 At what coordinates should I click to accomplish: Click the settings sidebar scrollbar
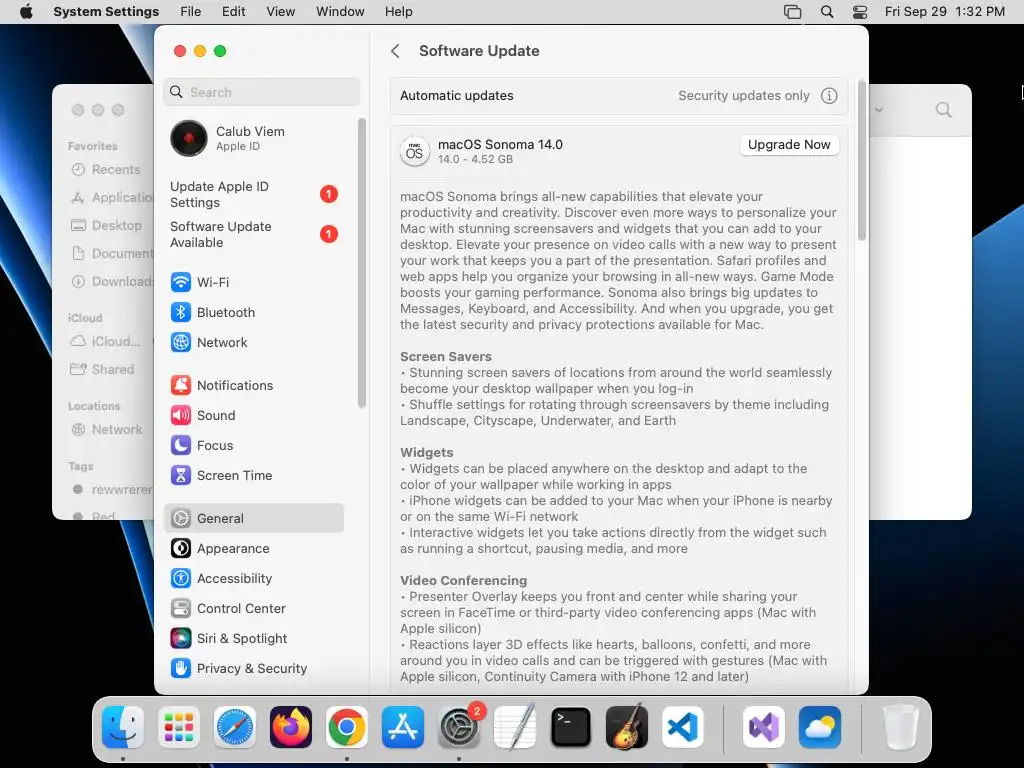pyautogui.click(x=361, y=263)
